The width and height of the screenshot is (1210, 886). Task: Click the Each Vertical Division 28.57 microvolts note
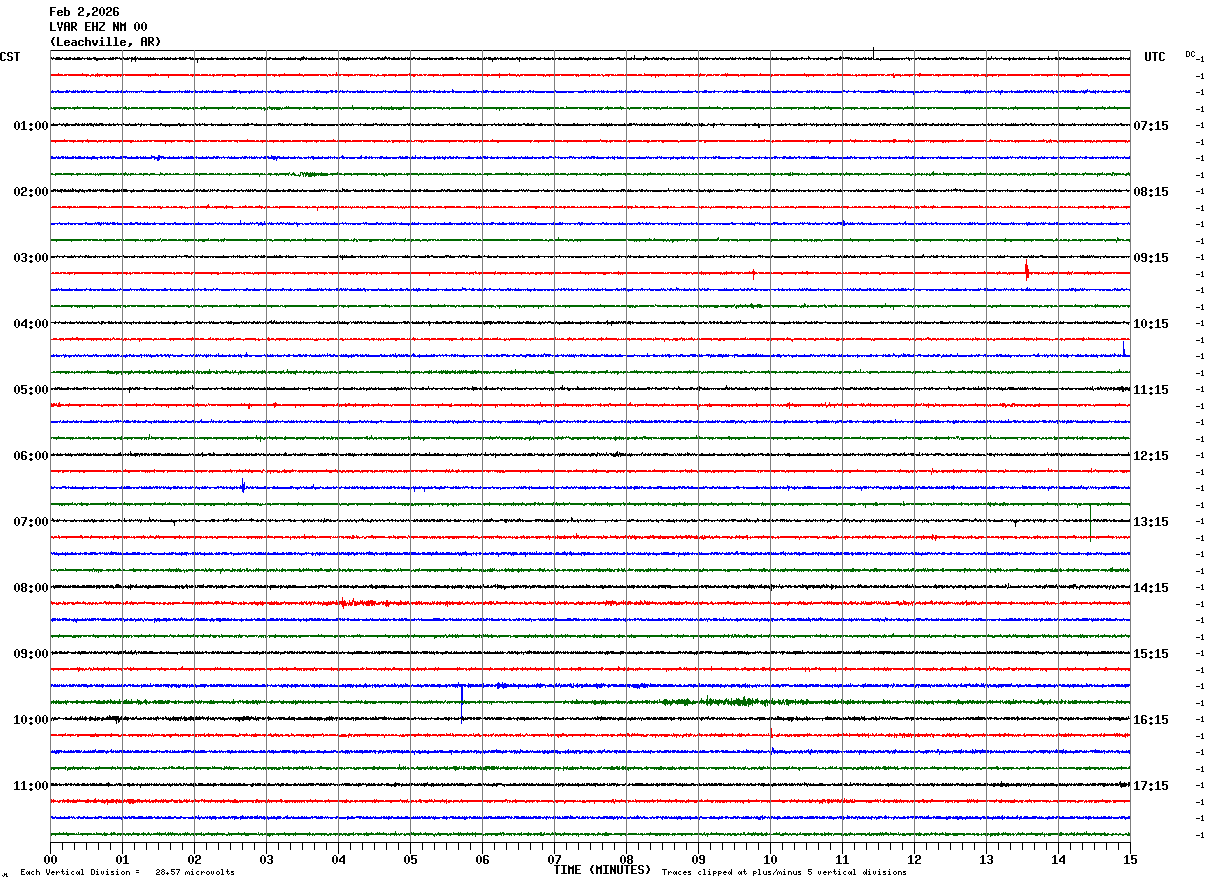[127, 873]
